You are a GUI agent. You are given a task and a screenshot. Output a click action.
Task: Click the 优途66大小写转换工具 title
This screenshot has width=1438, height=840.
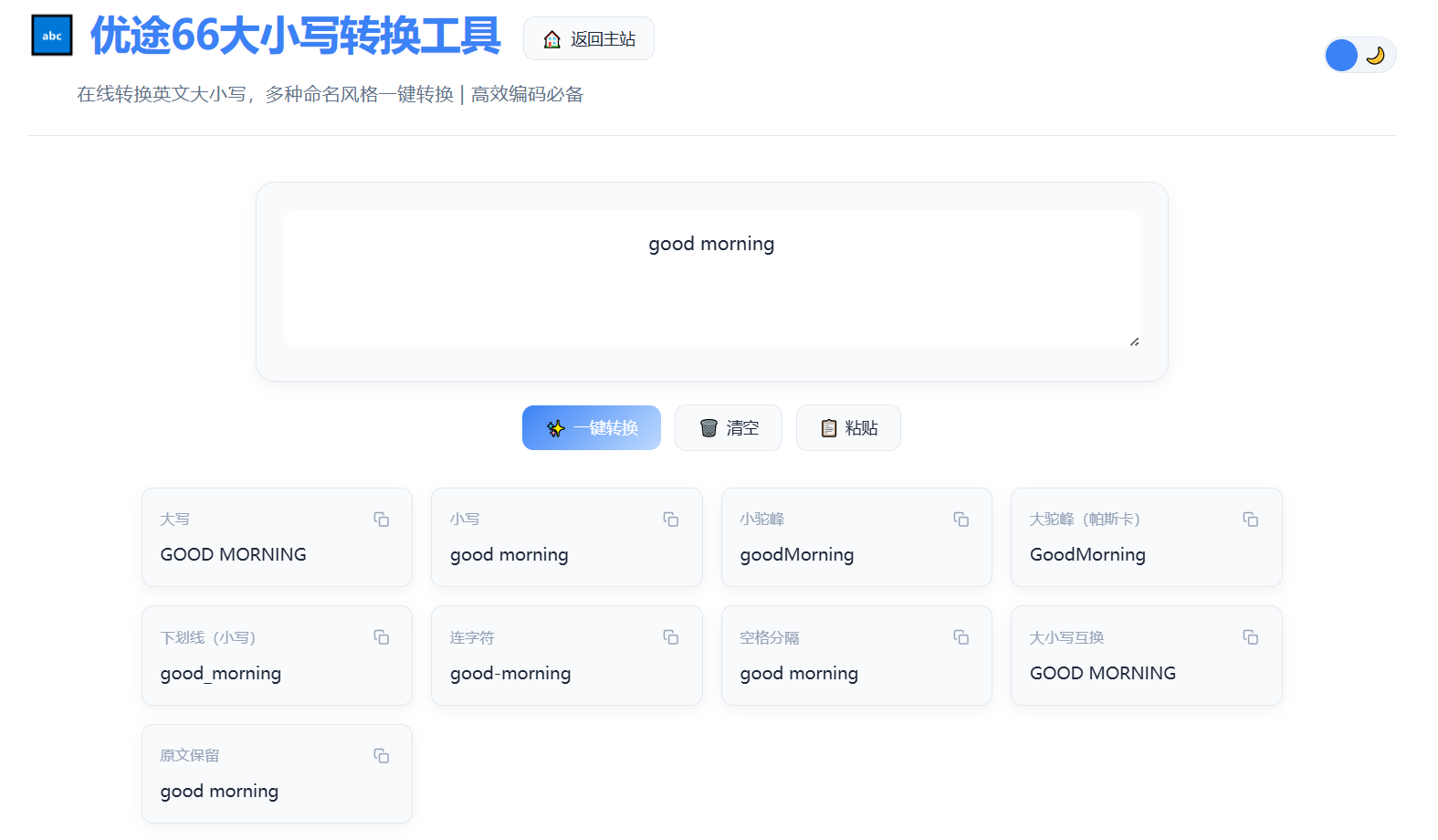click(295, 36)
